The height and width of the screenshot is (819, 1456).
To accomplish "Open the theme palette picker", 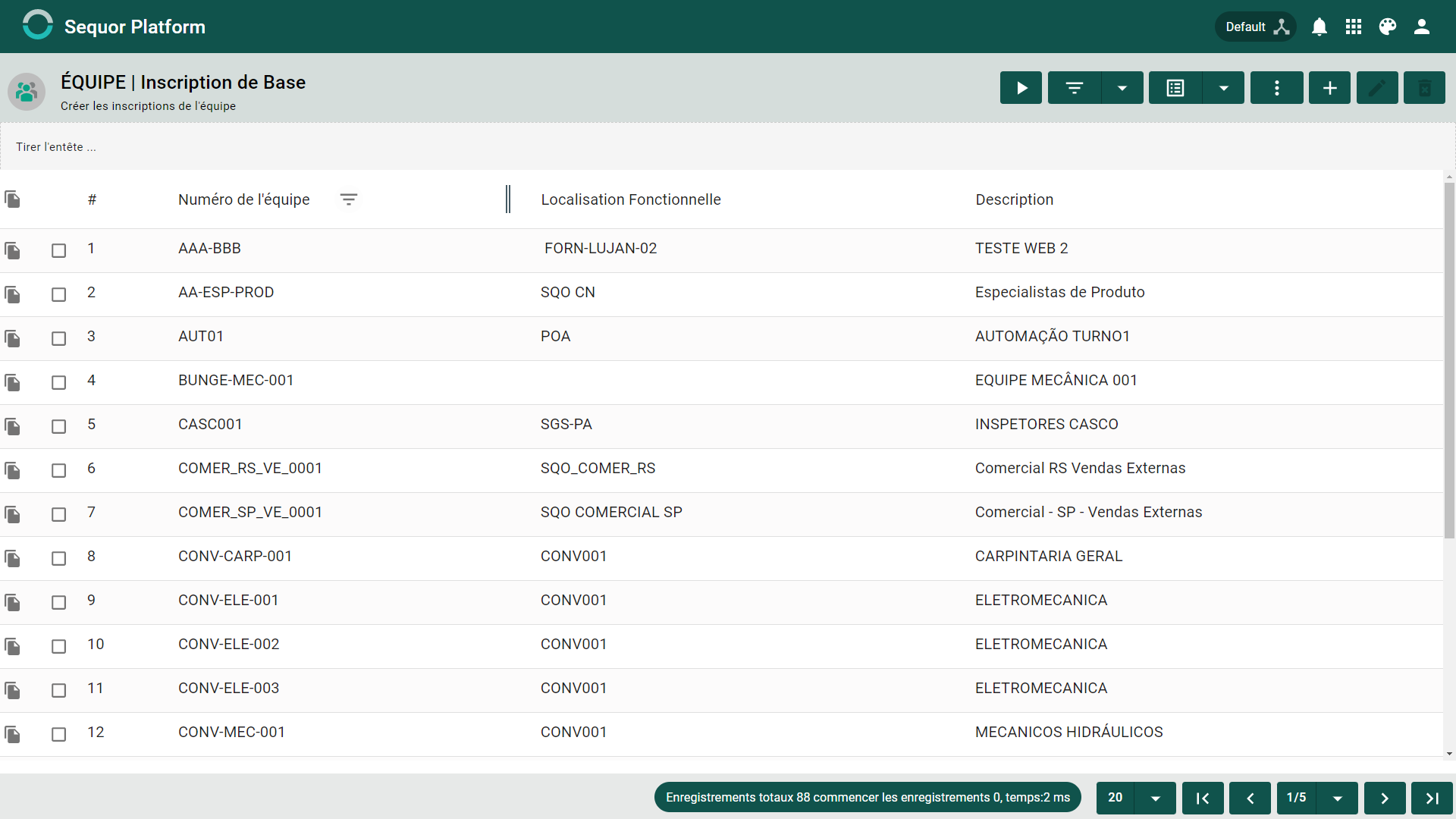I will click(1388, 27).
